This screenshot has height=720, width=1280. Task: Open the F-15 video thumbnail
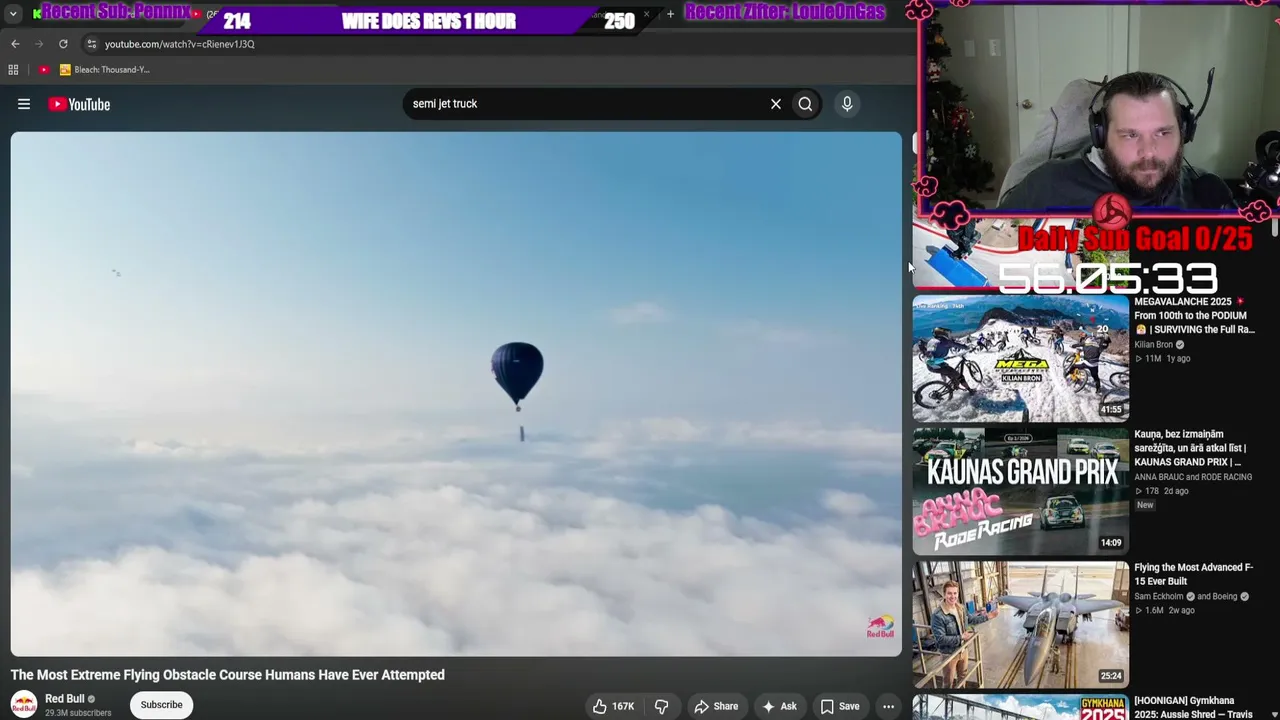(1020, 624)
